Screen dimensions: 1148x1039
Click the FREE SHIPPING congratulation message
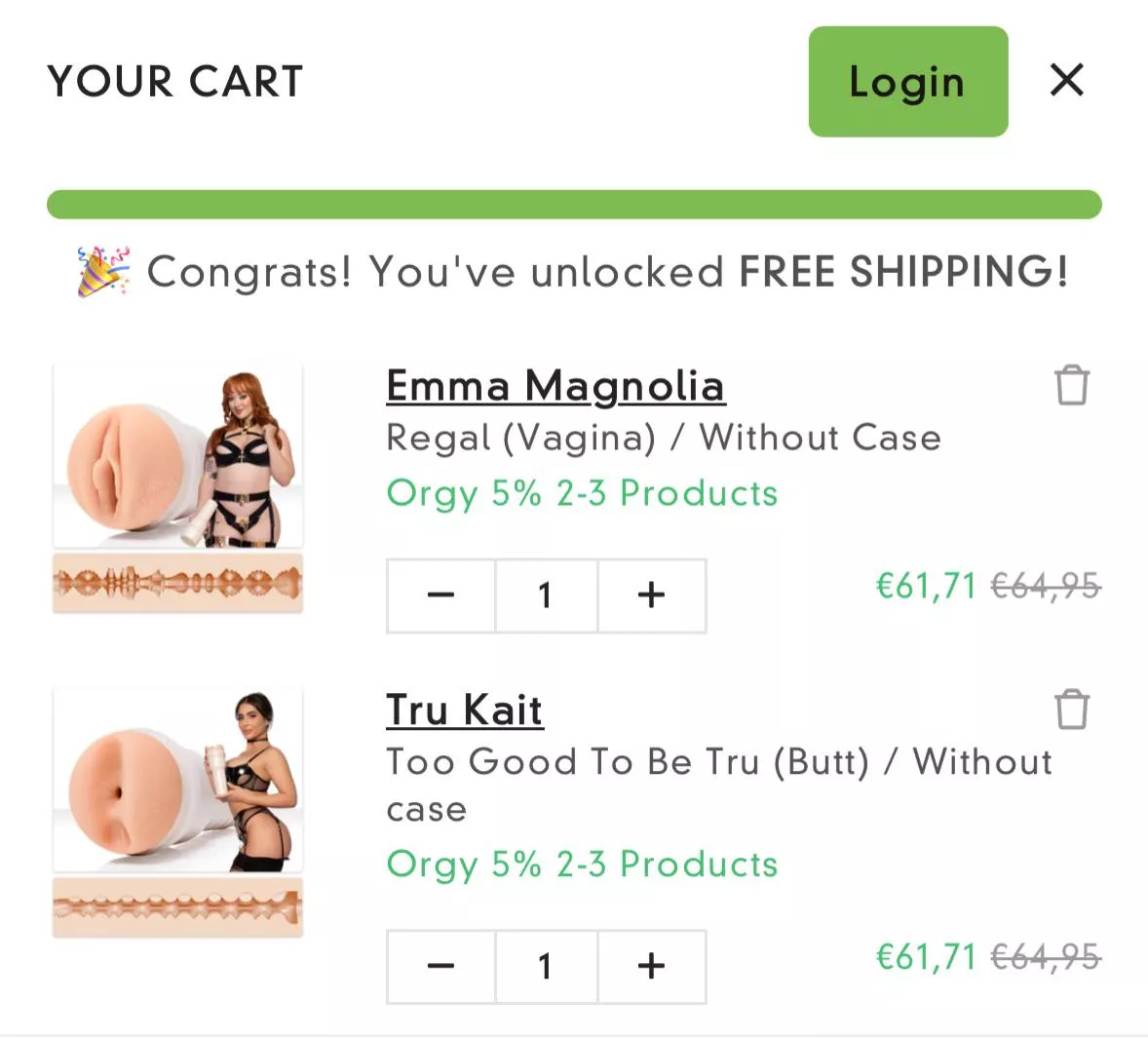(x=607, y=272)
